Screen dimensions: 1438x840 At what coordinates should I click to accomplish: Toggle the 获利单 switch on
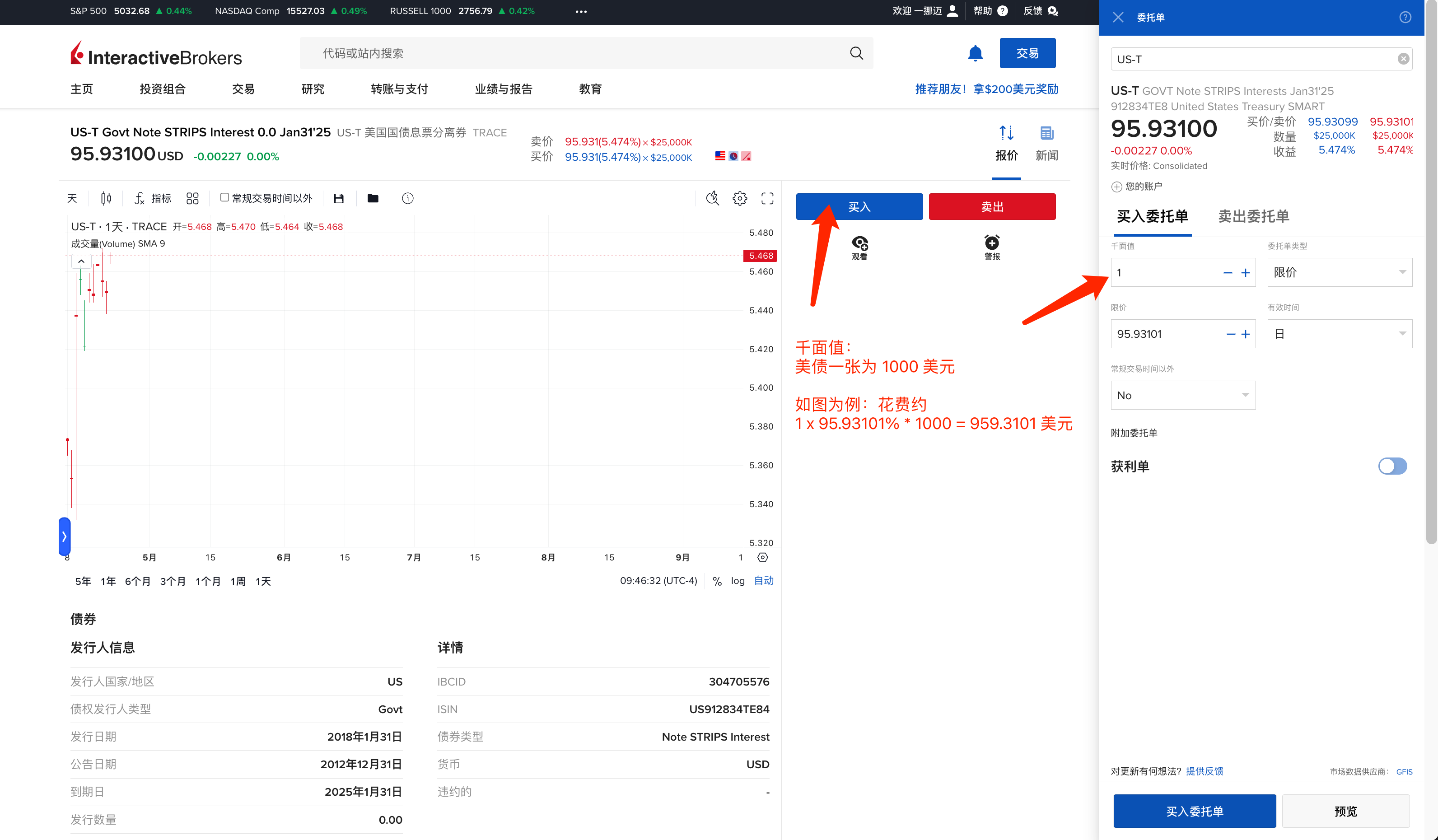coord(1392,466)
